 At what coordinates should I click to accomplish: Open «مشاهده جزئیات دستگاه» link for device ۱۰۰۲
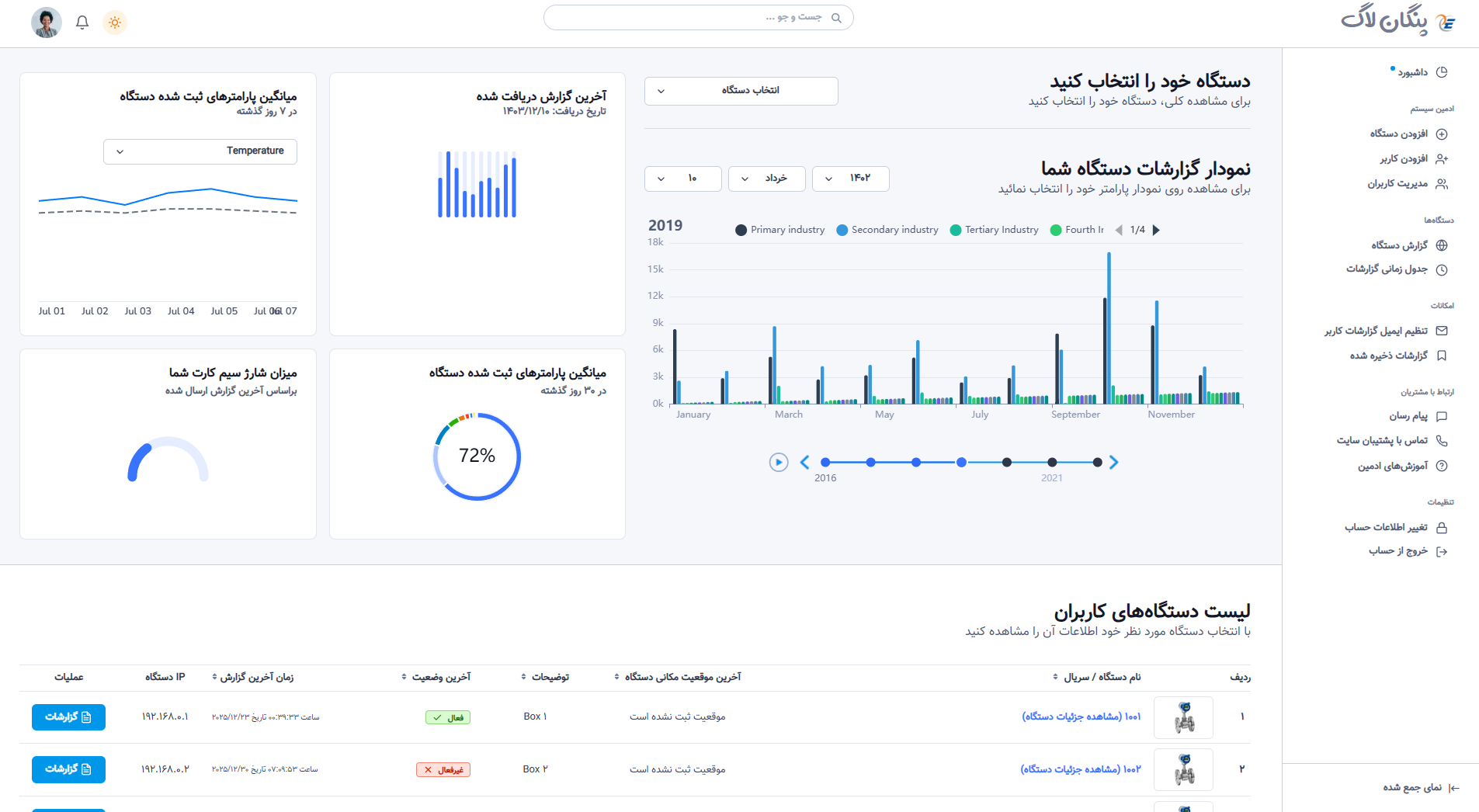[x=1079, y=769]
